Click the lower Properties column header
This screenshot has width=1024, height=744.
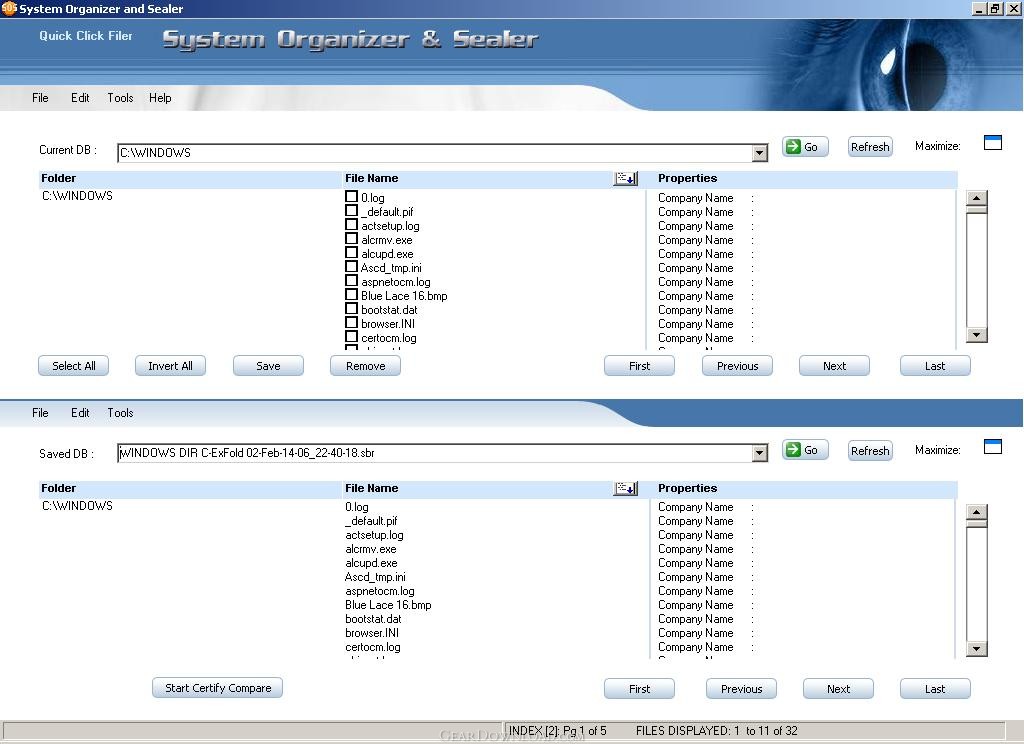coord(687,488)
